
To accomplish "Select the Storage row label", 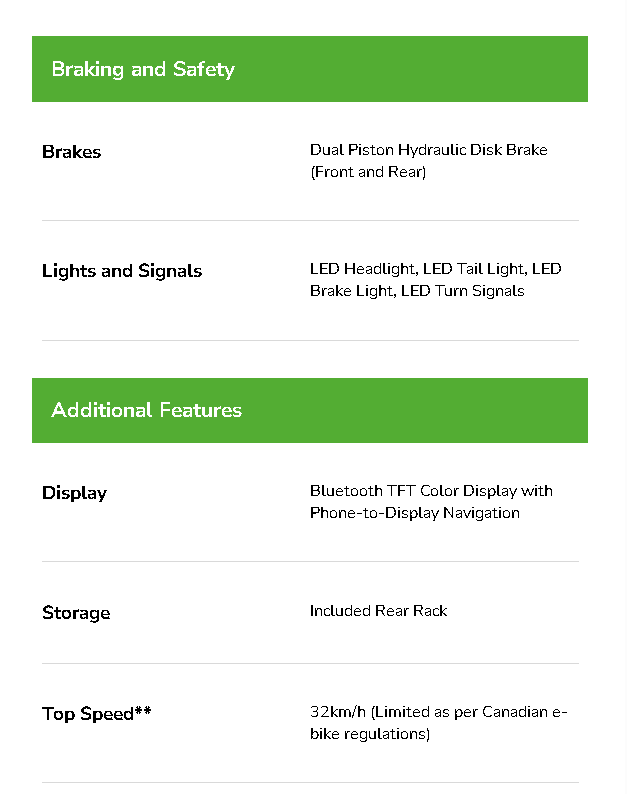I will (x=76, y=613).
